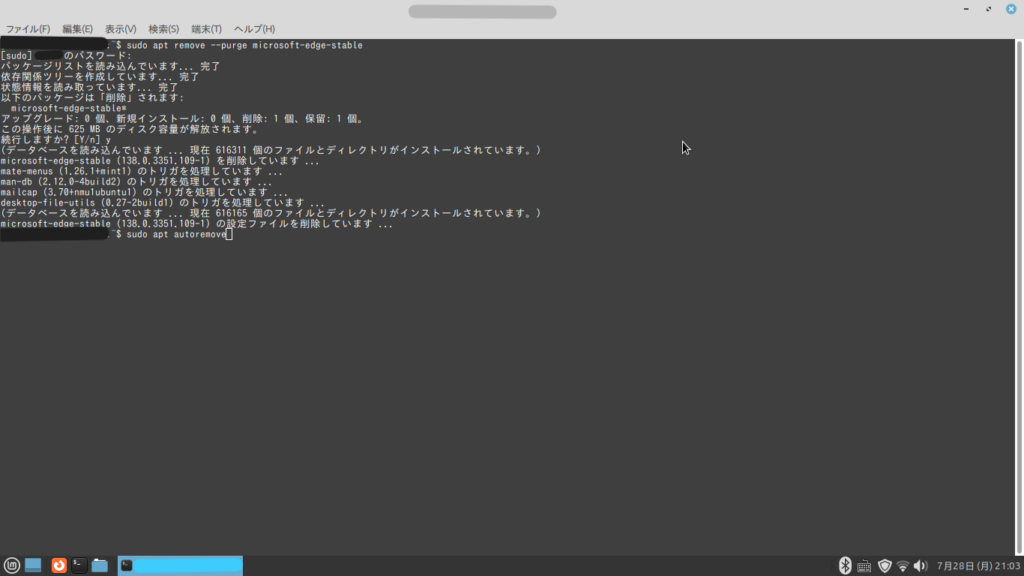Launch a terminal from the panel launcher
The image size is (1024, 576).
coord(79,566)
